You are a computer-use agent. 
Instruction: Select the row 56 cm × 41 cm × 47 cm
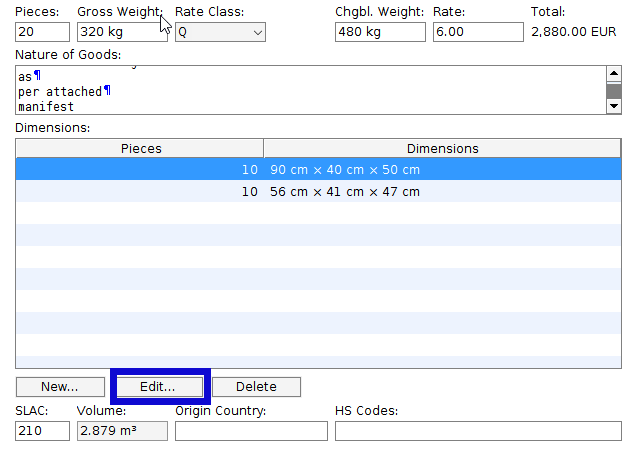coord(318,191)
